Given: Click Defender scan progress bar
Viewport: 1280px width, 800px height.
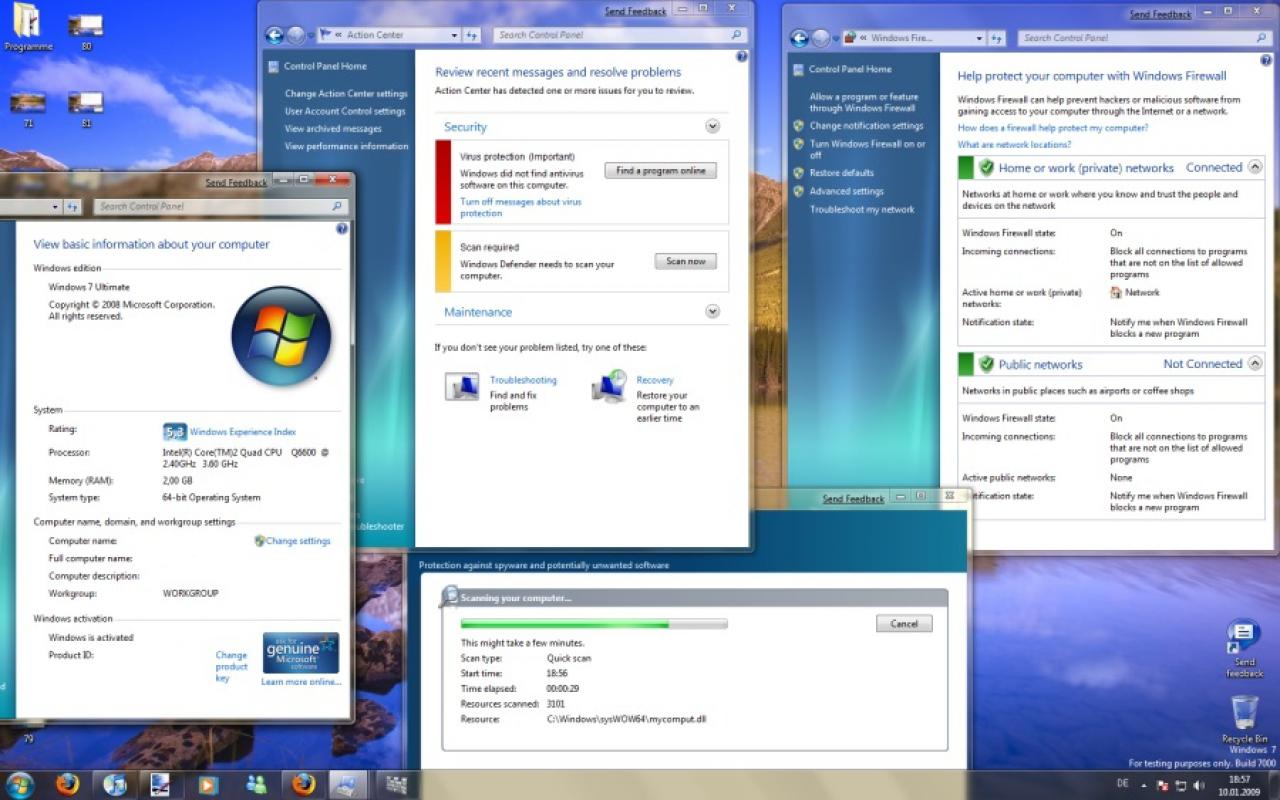Looking at the screenshot, I should click(594, 624).
